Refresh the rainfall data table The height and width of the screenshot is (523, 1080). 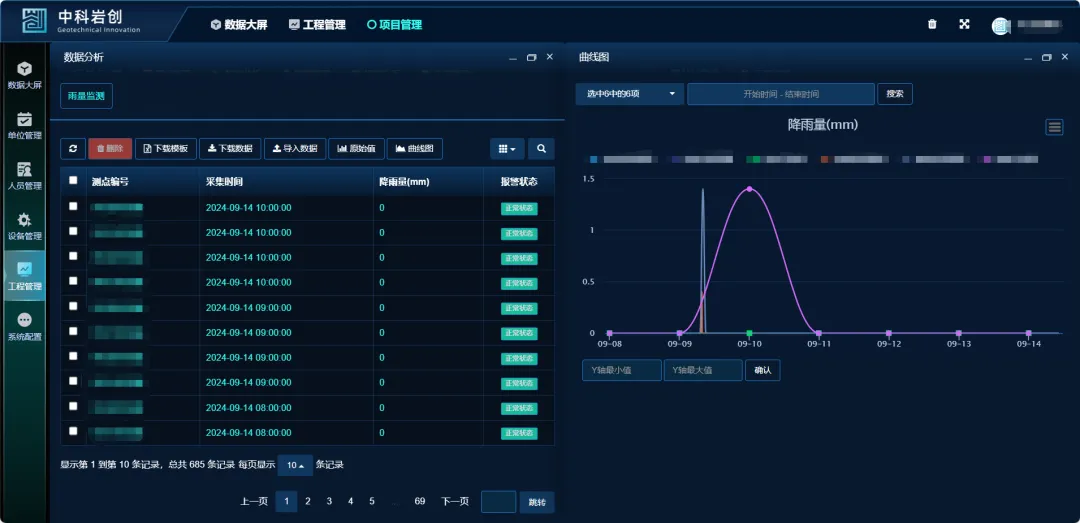[73, 148]
